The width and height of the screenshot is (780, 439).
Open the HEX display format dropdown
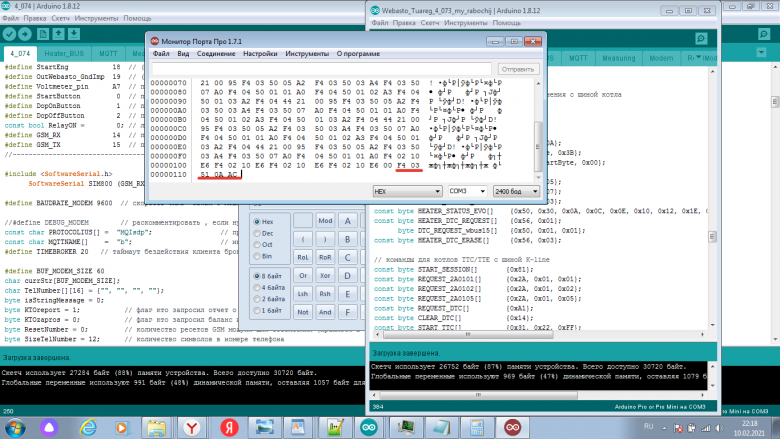(406, 190)
